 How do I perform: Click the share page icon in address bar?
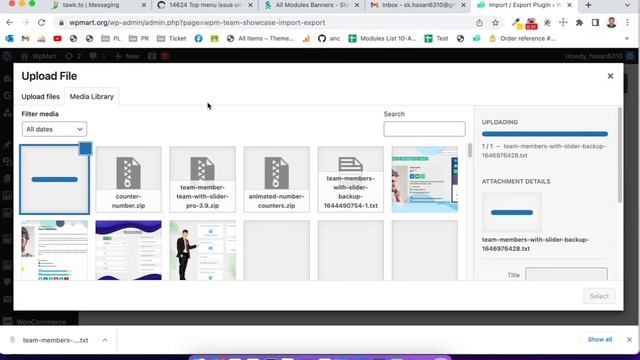click(479, 22)
